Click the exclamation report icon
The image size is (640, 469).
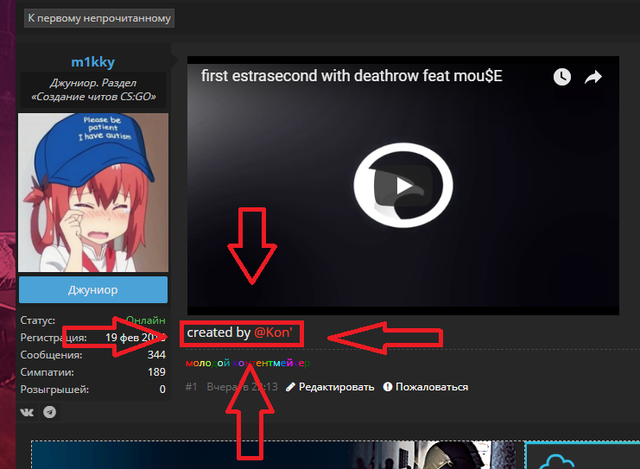(x=387, y=387)
